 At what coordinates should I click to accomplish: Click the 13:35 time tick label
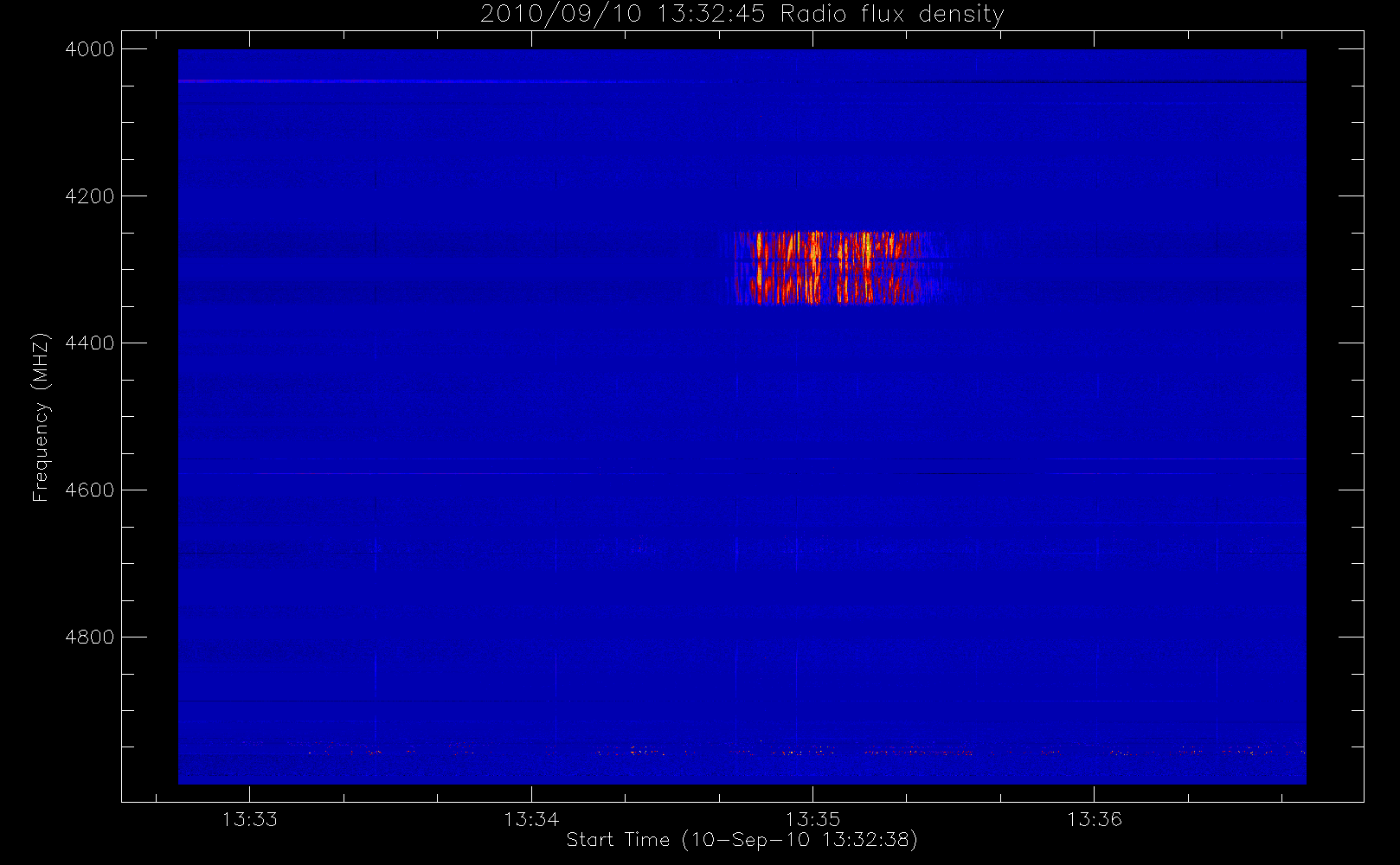coord(812,819)
